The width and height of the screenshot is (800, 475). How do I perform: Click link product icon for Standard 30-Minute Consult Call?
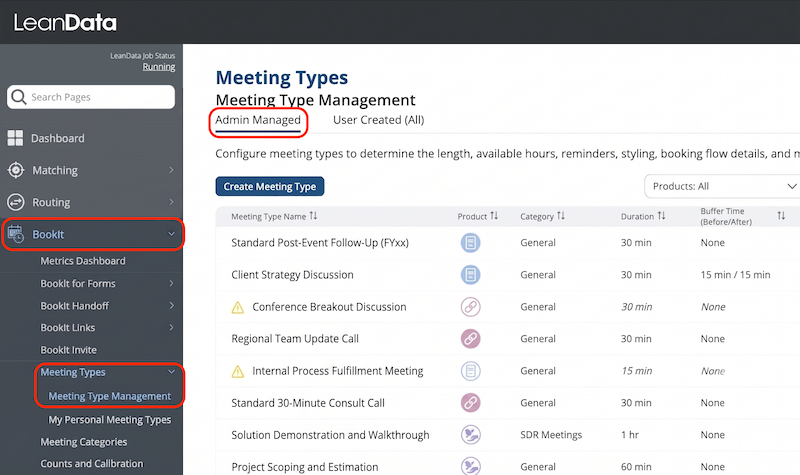coord(470,403)
